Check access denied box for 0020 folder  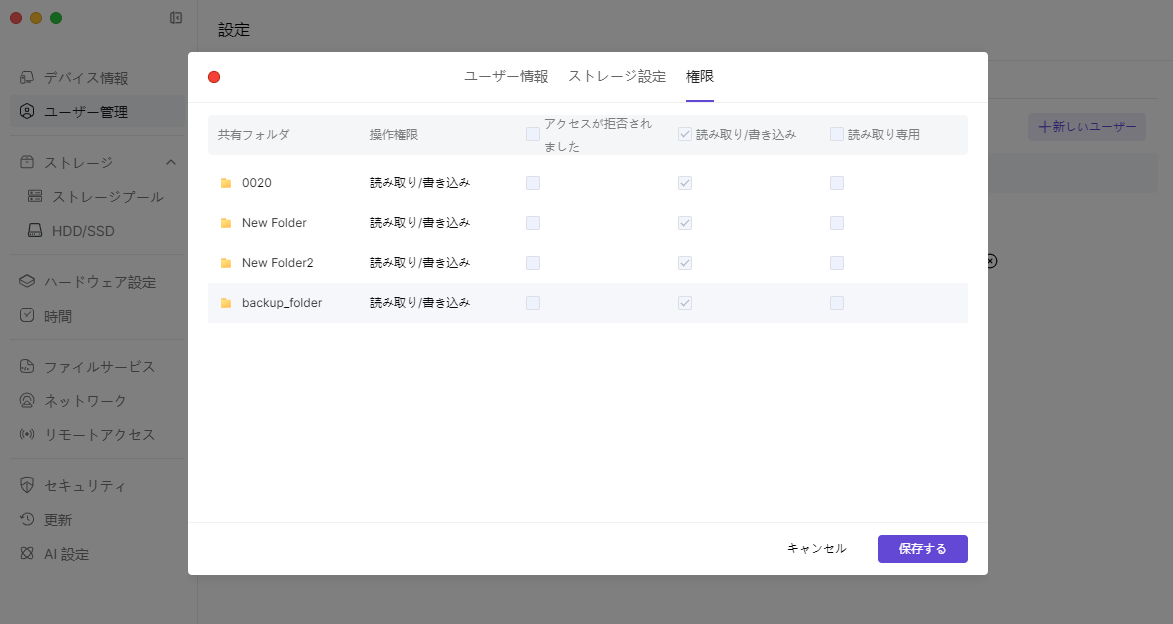click(533, 183)
